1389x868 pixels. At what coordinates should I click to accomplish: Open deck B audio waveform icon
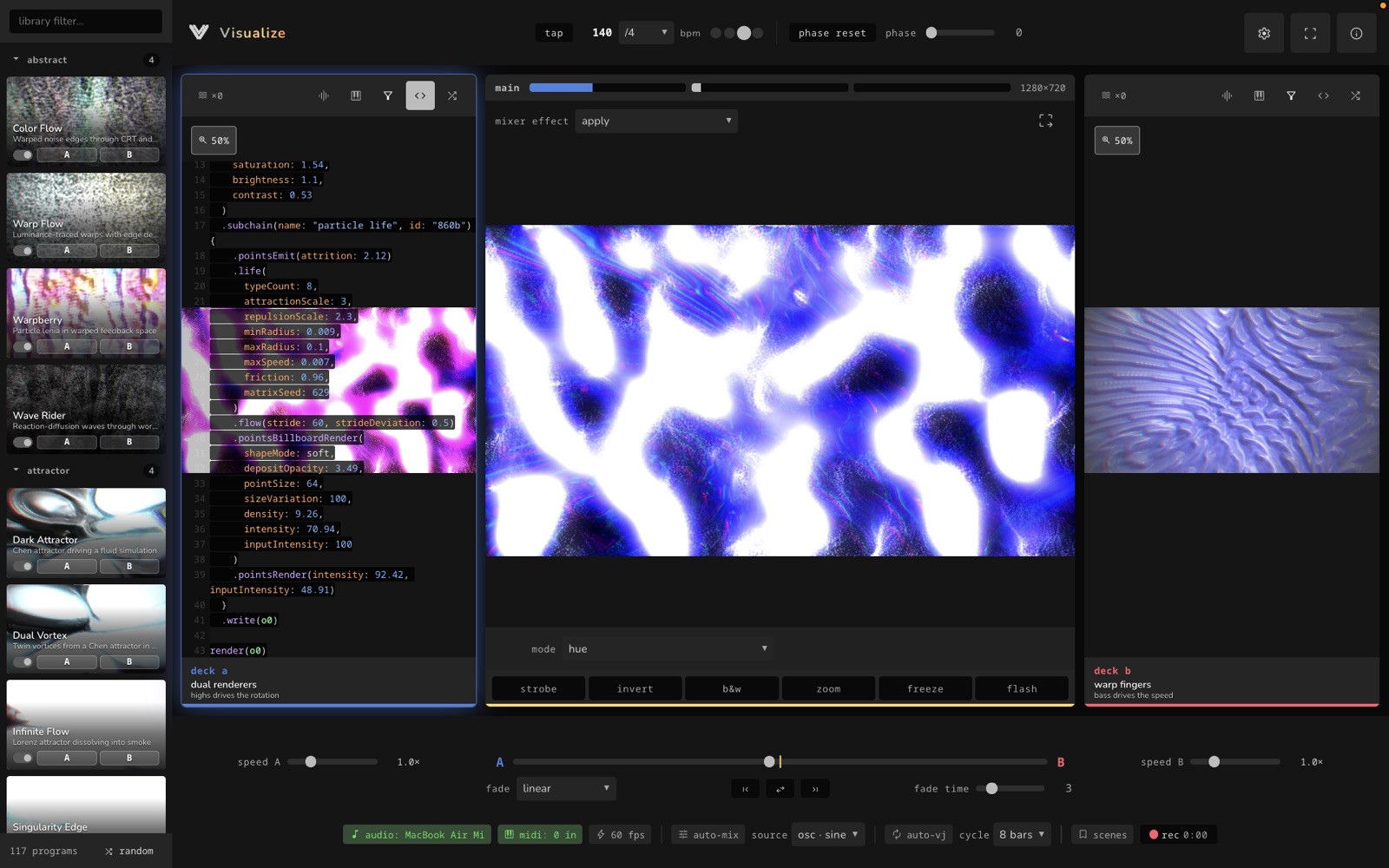point(1227,95)
